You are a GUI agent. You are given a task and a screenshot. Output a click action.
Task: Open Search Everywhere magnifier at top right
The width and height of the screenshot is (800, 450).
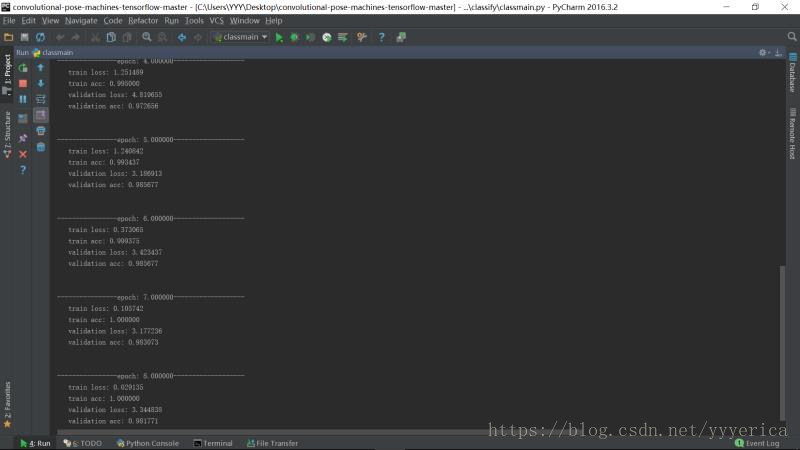[792, 37]
